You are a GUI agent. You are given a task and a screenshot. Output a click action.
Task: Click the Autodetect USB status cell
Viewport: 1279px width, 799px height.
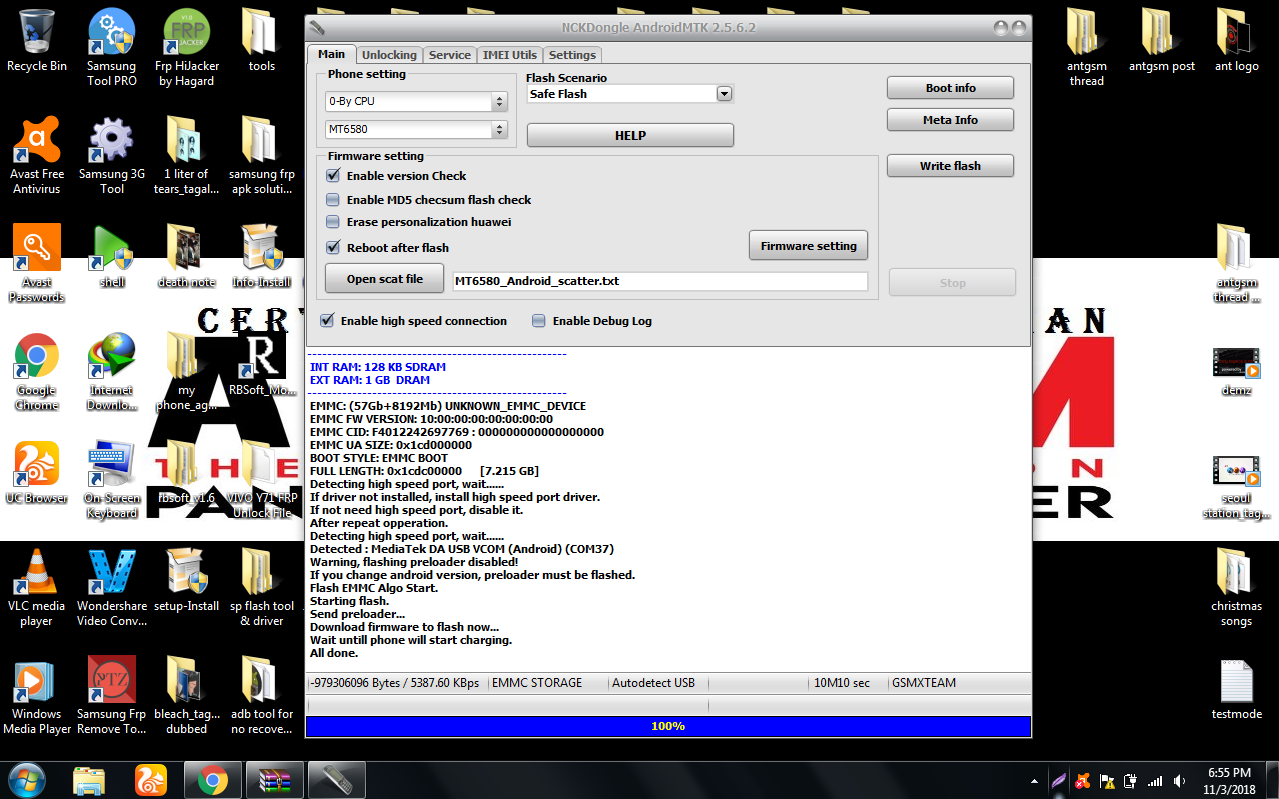tap(658, 683)
